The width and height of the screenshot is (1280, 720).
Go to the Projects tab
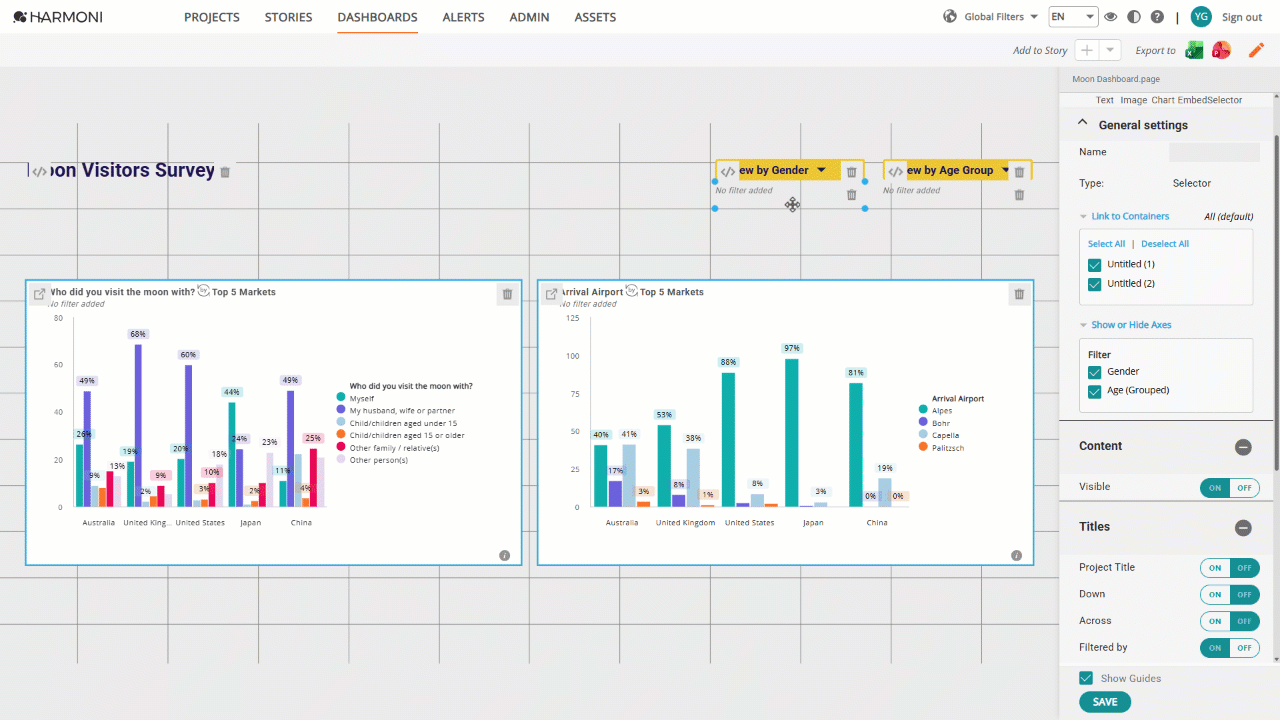212,17
